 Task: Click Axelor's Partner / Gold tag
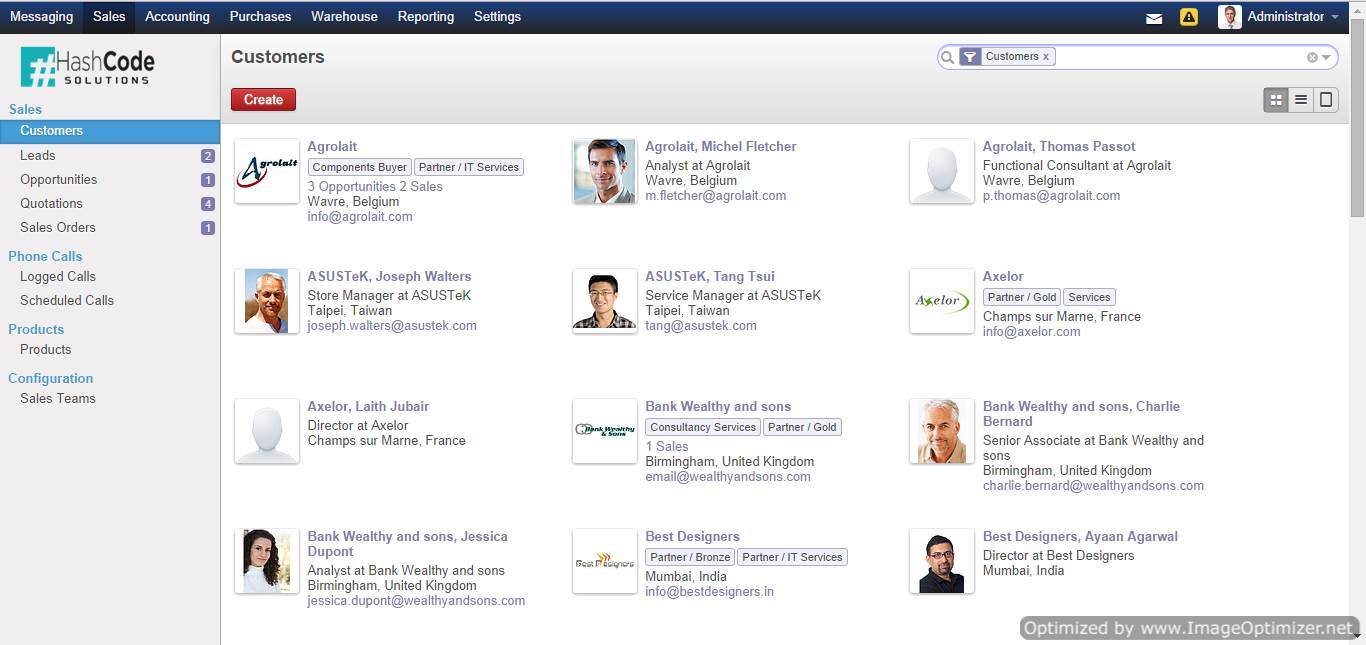click(1022, 297)
